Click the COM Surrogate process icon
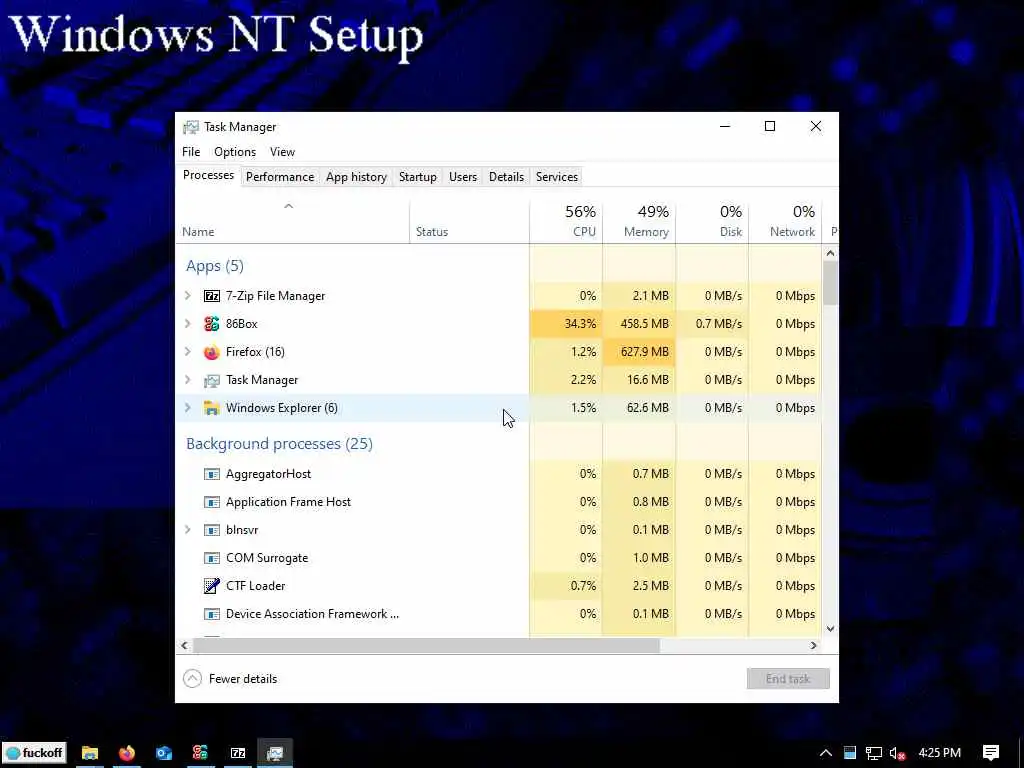 click(x=212, y=558)
